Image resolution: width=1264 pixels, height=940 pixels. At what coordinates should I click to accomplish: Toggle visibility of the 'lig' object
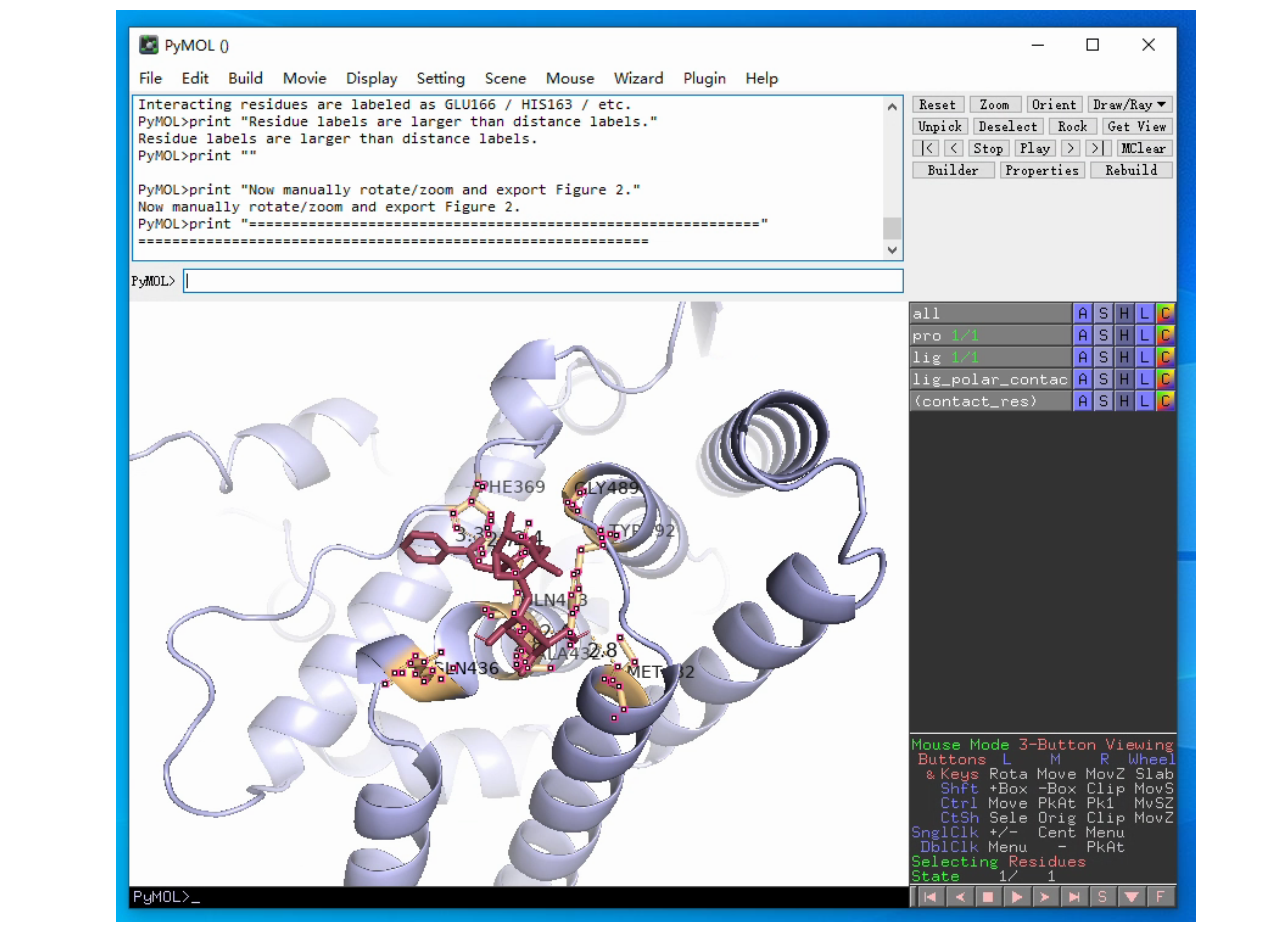point(990,357)
